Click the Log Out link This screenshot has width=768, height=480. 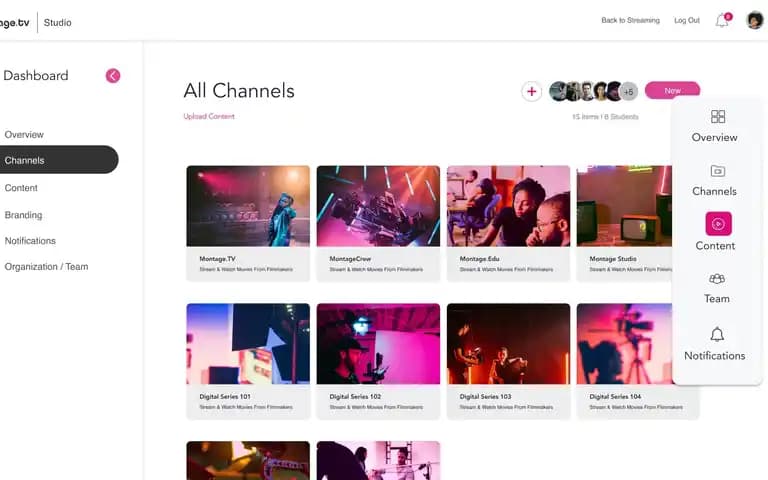pyautogui.click(x=687, y=20)
